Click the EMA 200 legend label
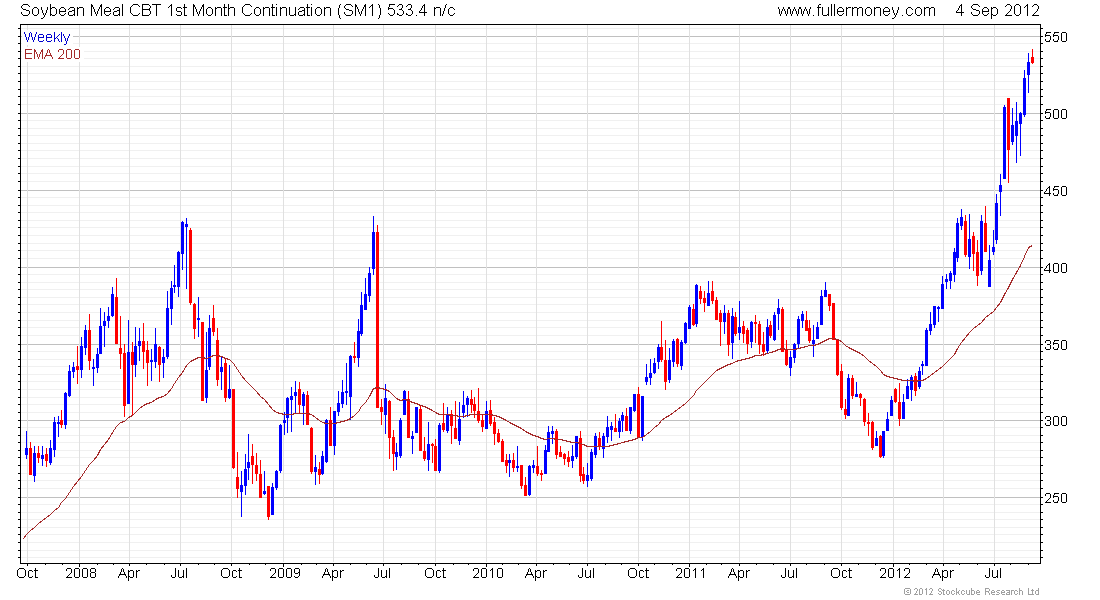The width and height of the screenshot is (1100, 600). click(52, 55)
